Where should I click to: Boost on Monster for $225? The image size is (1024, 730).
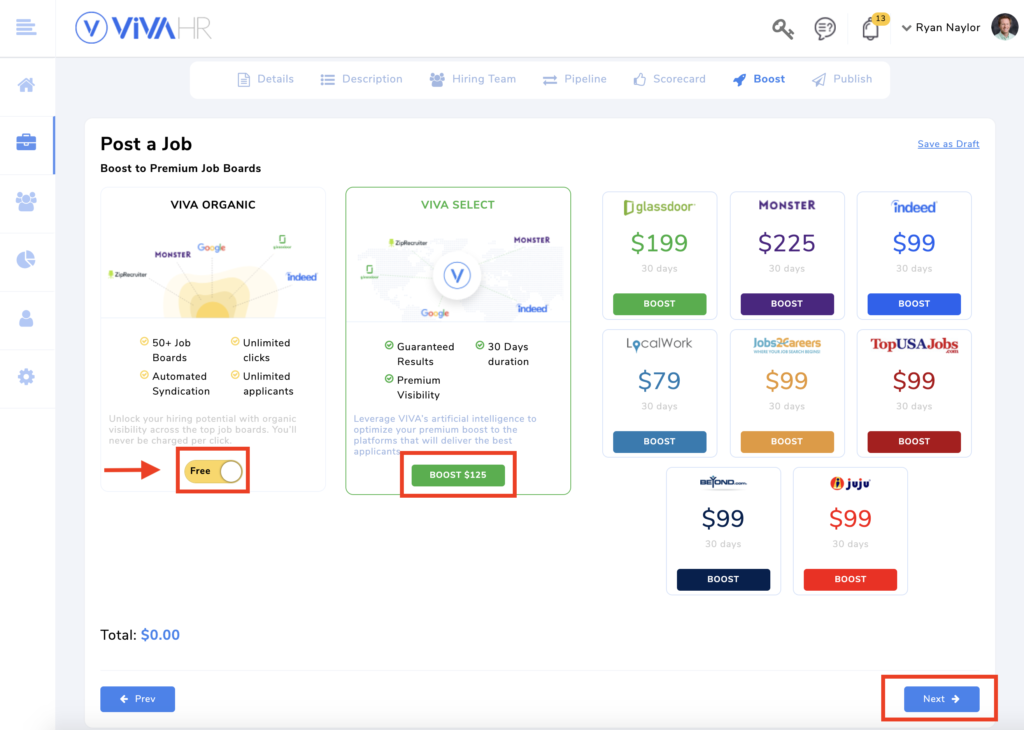(786, 304)
